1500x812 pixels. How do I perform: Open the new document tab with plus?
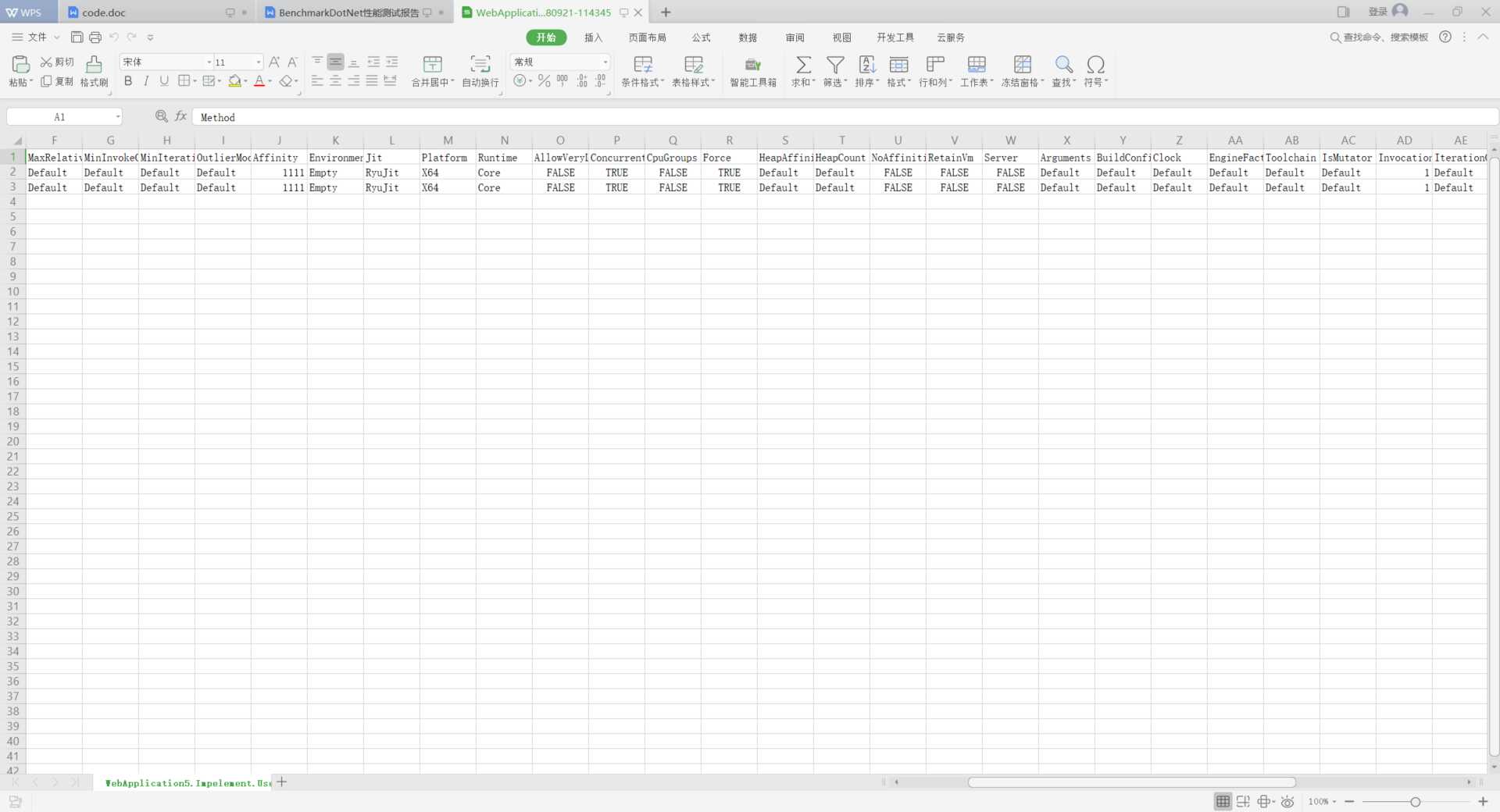click(666, 12)
